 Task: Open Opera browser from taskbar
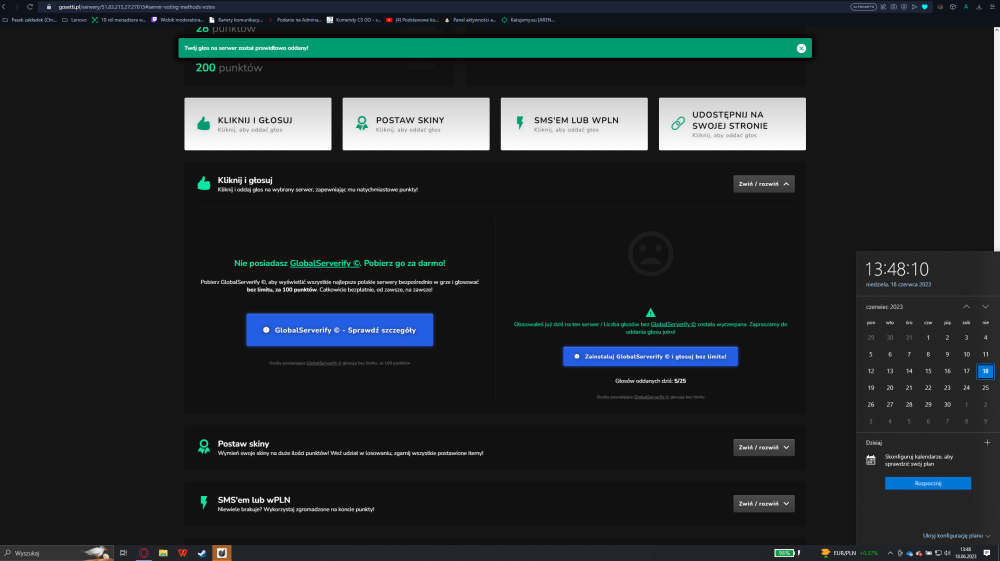click(x=143, y=553)
